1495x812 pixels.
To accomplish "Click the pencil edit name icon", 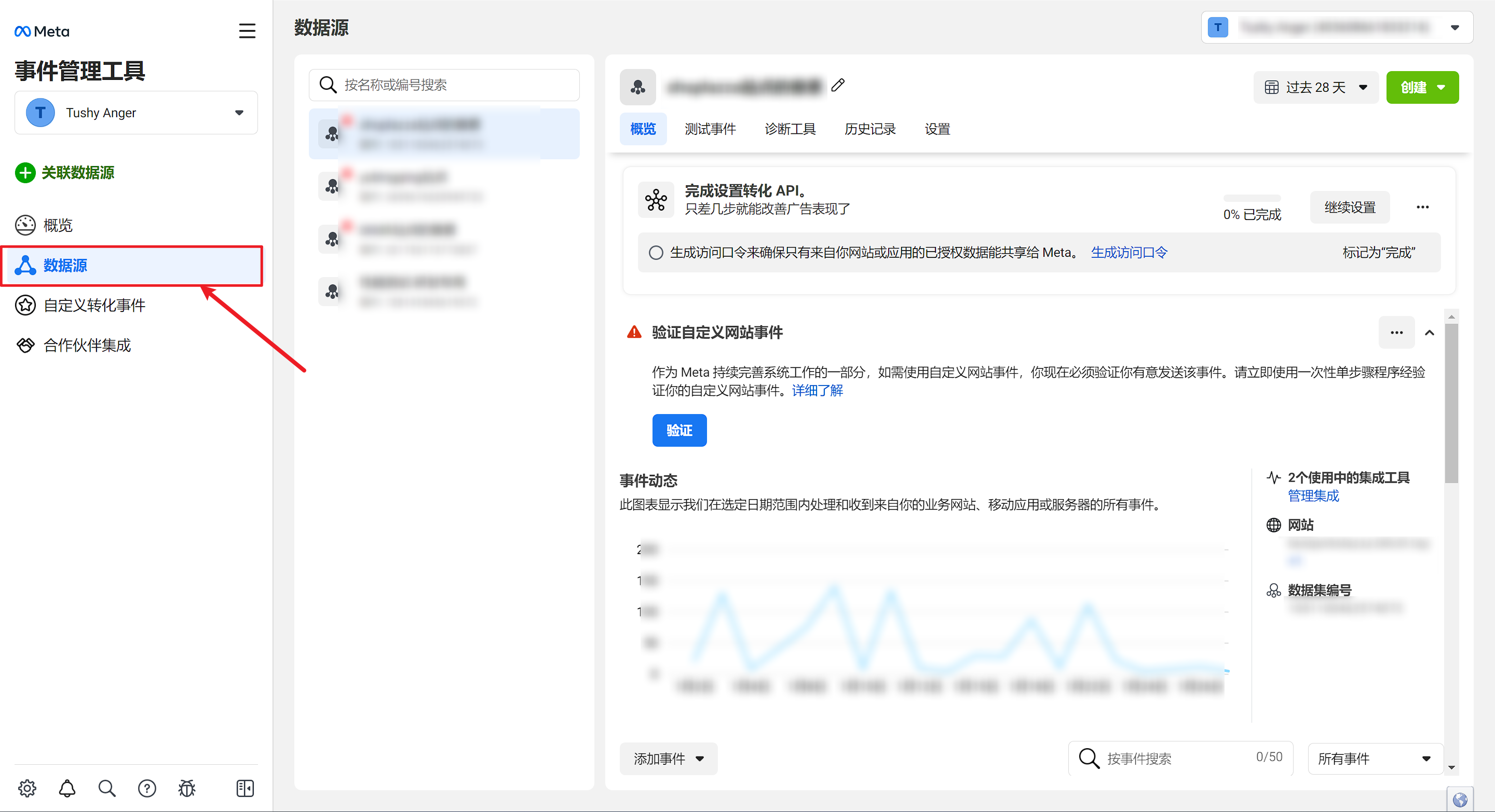I will (x=837, y=86).
